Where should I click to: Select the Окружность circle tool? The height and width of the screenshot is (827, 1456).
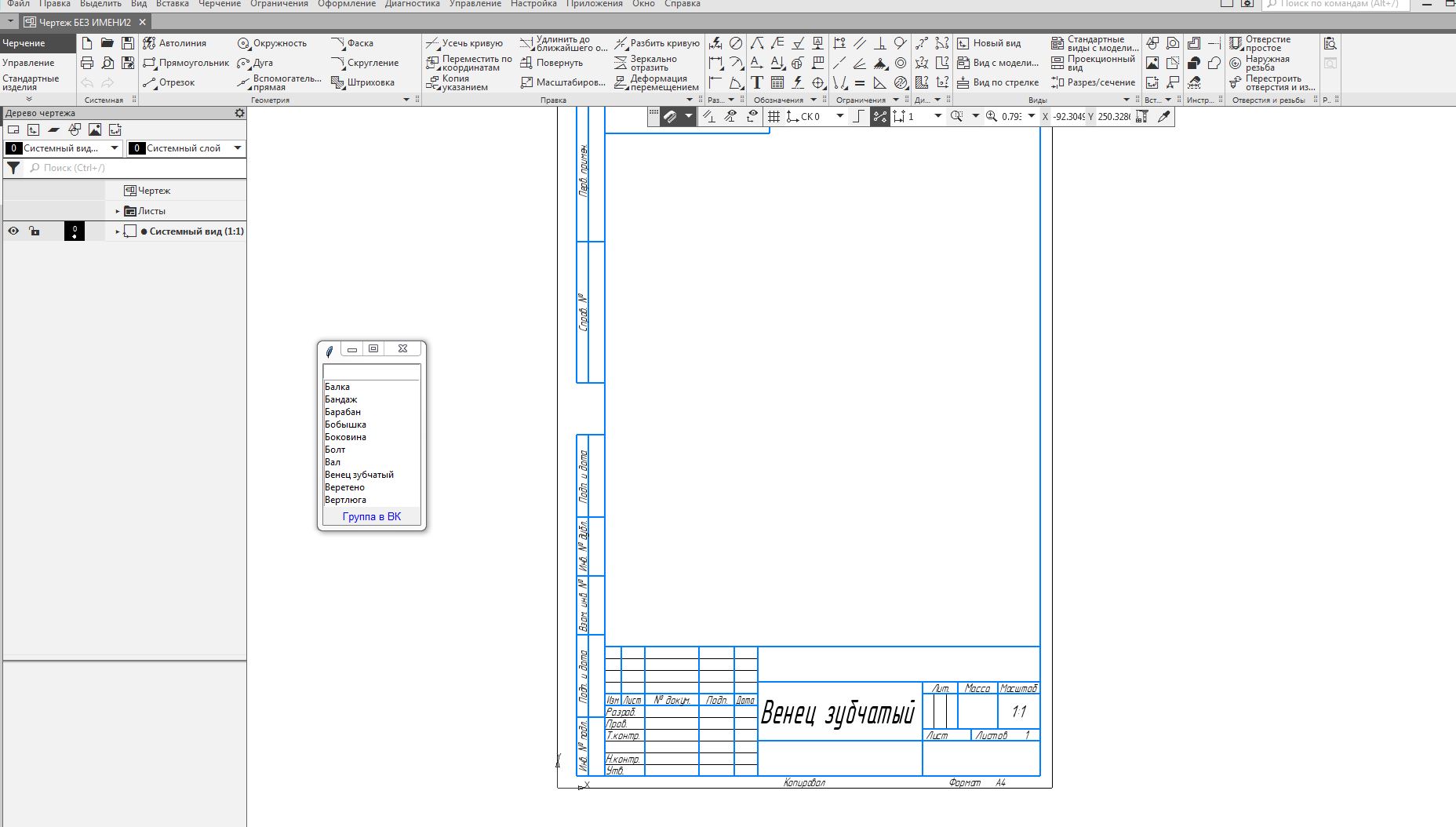(x=272, y=43)
